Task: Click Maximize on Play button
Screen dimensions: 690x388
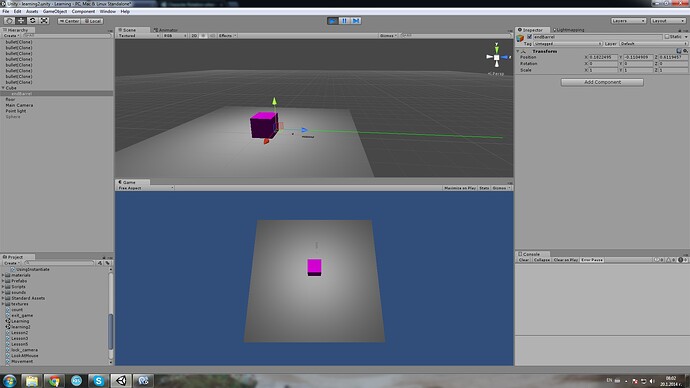Action: [460, 188]
